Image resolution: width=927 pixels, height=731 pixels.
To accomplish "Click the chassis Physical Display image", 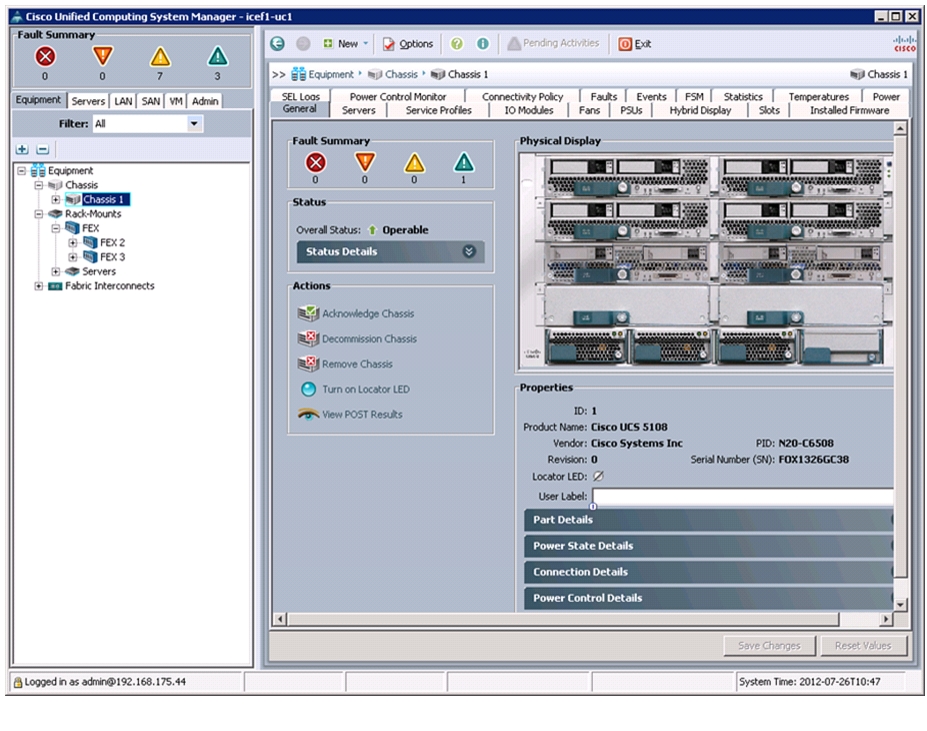I will point(705,260).
